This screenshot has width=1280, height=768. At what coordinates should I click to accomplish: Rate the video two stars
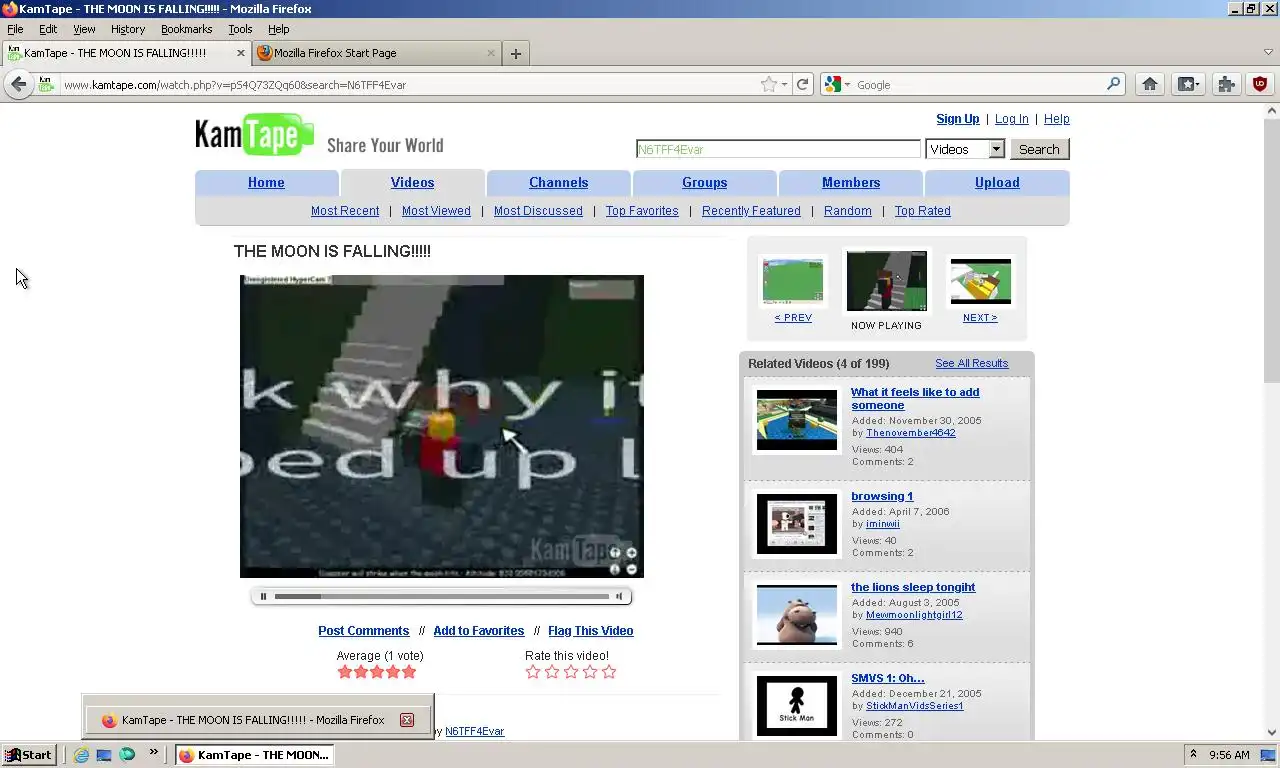pos(552,672)
